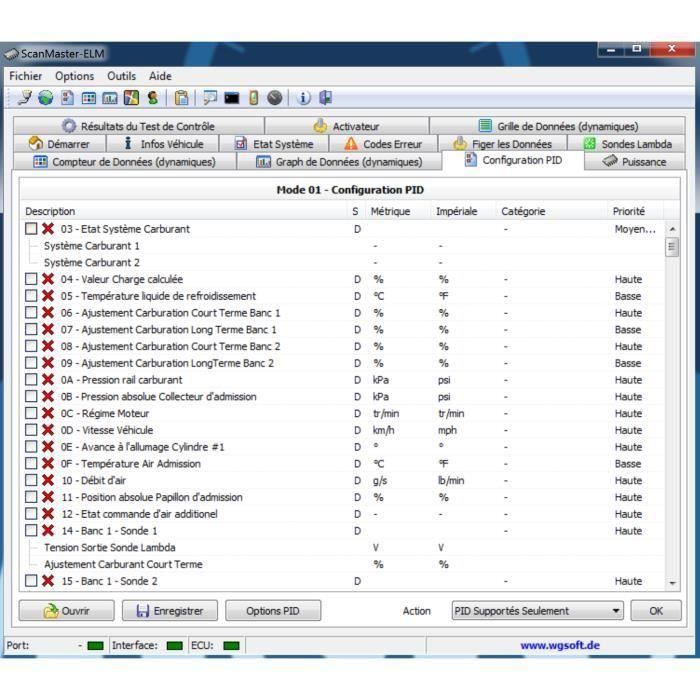Enable the 0D - Vitesse Véhicule checkbox
700x700 pixels.
[31, 430]
